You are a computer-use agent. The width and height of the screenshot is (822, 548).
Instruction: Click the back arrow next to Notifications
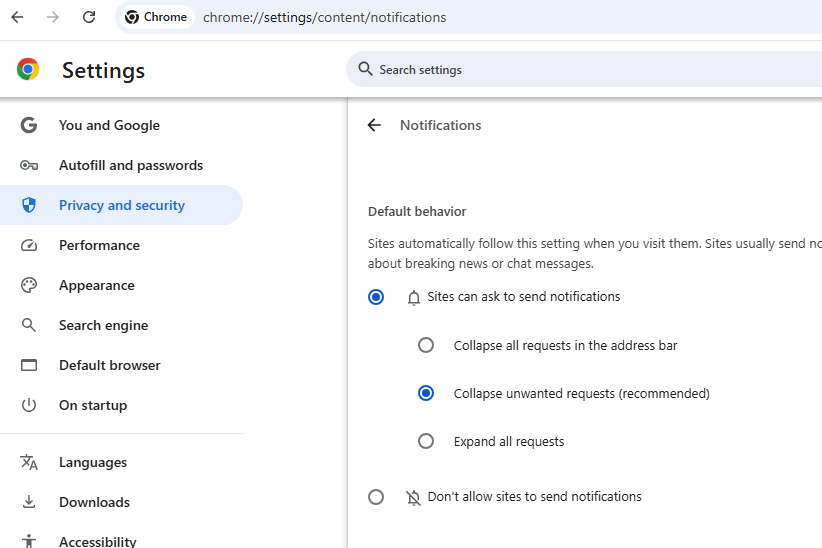tap(374, 125)
